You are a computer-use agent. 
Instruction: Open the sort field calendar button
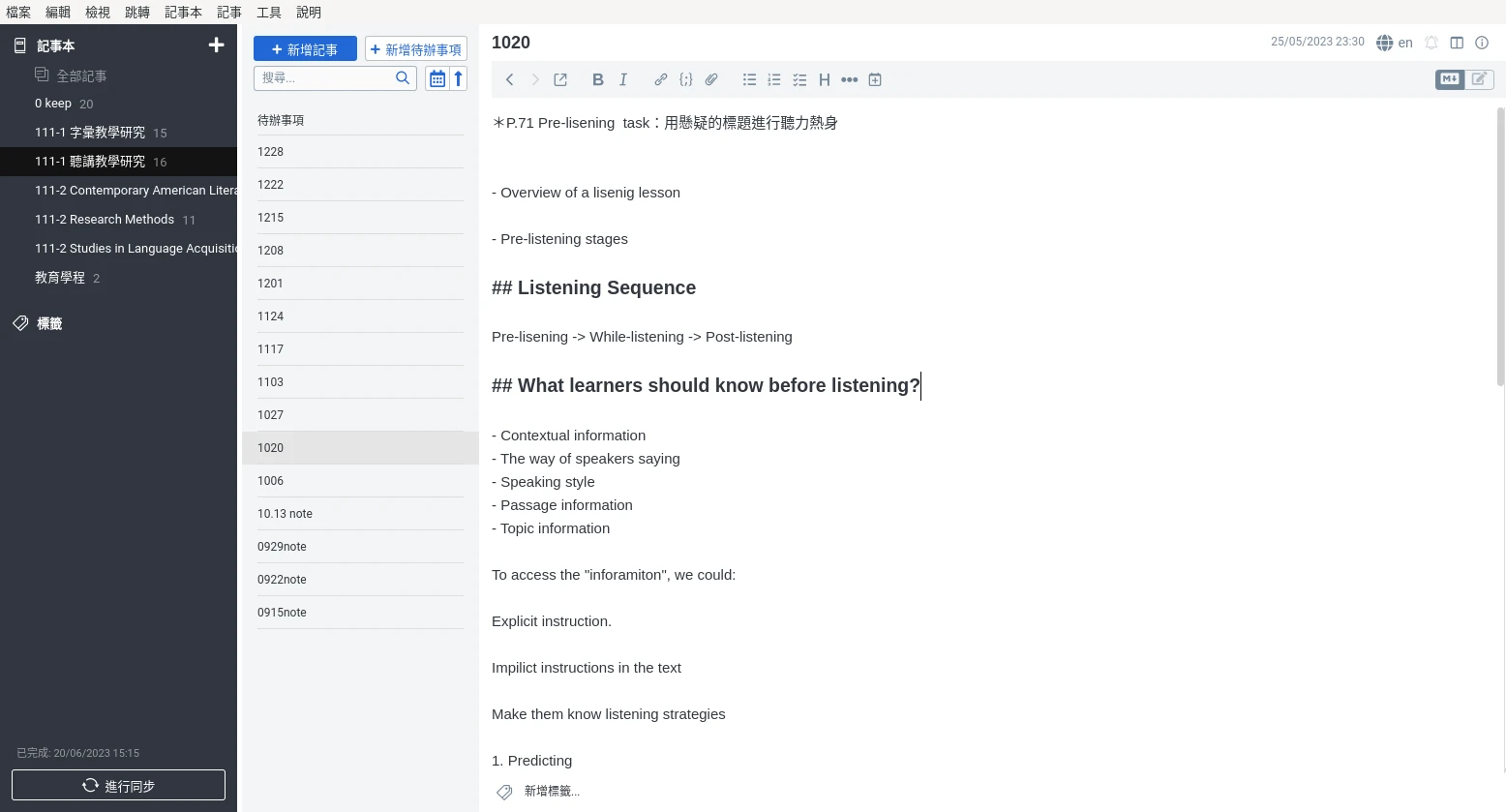pyautogui.click(x=437, y=78)
